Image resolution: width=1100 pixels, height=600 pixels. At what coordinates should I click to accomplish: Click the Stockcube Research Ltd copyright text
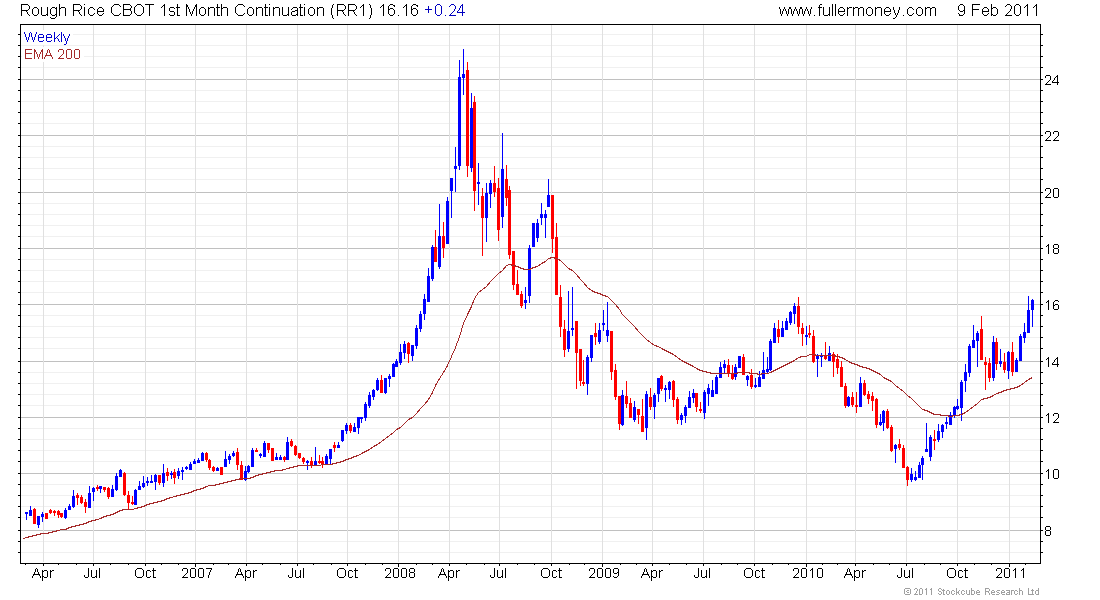[971, 592]
